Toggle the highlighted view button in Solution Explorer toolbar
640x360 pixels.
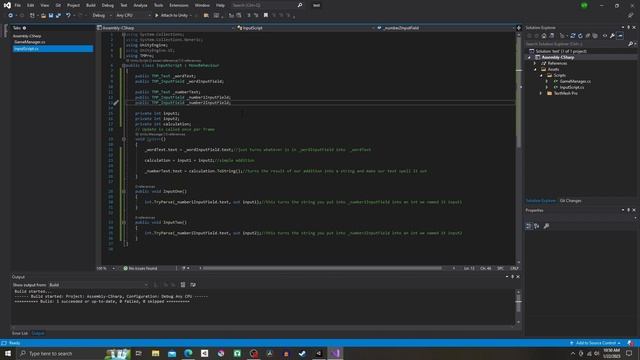click(620, 36)
